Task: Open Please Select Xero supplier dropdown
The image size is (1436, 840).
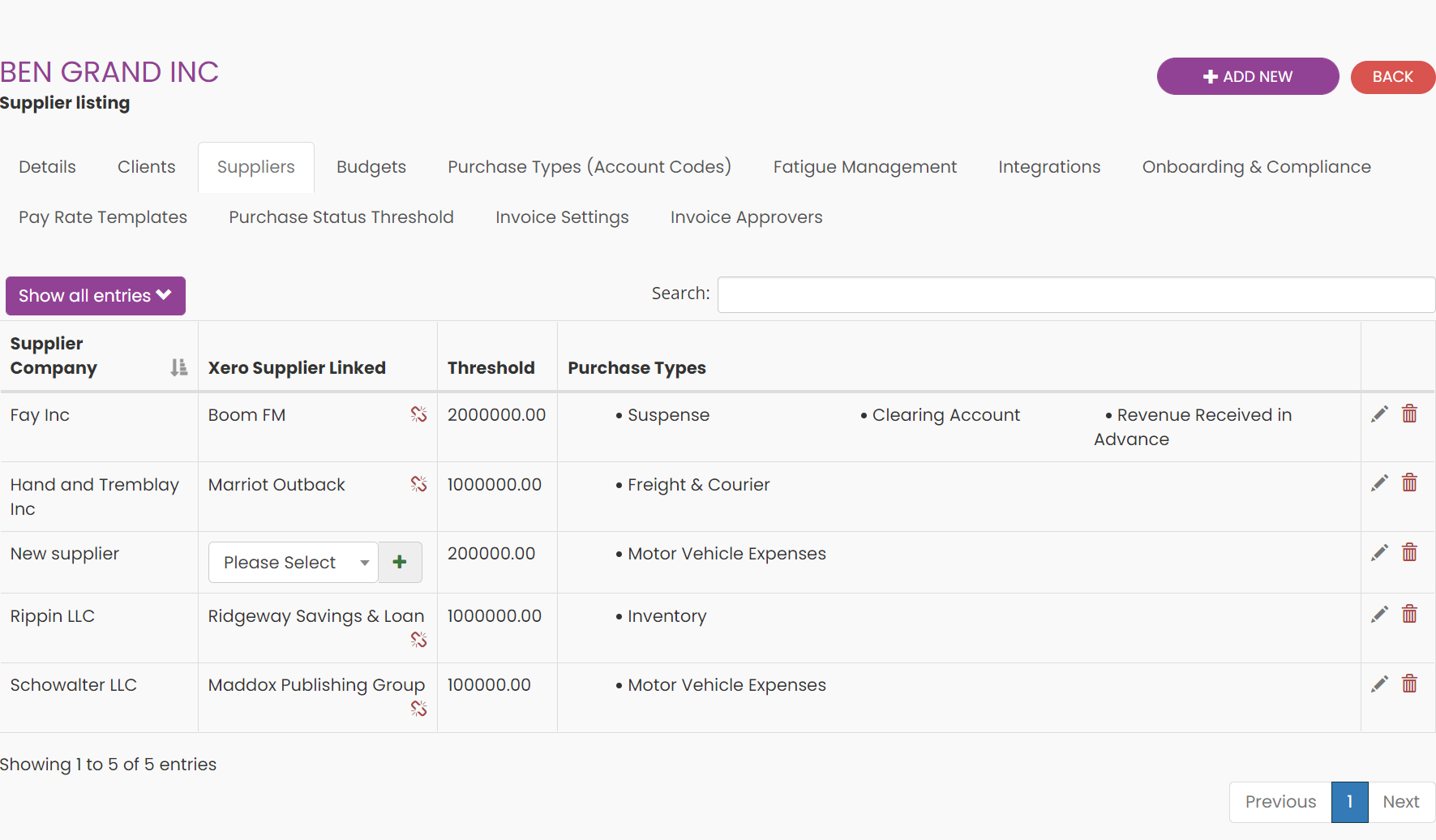Action: [293, 562]
